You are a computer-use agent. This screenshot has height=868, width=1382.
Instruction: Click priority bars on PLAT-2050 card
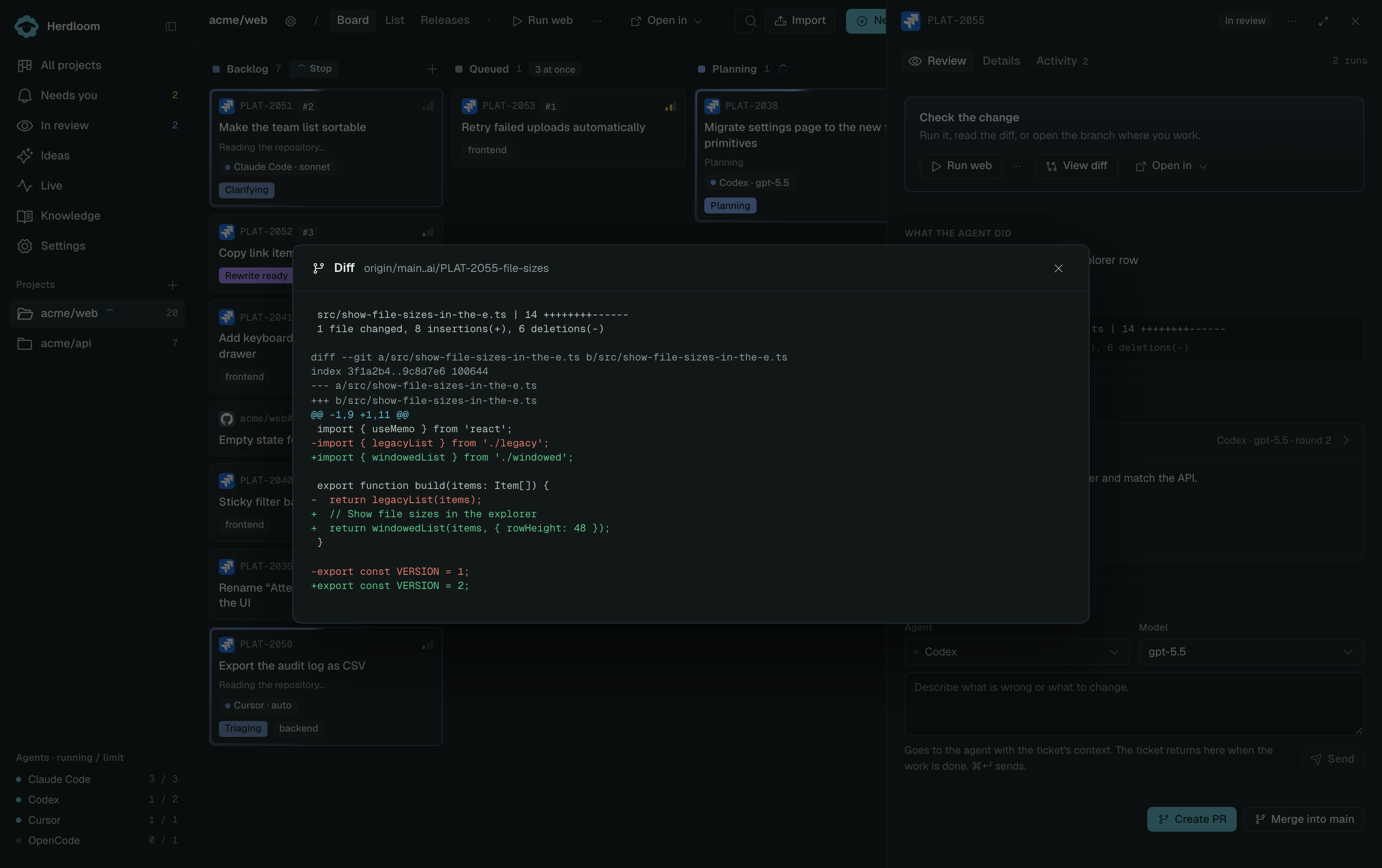[x=428, y=645]
